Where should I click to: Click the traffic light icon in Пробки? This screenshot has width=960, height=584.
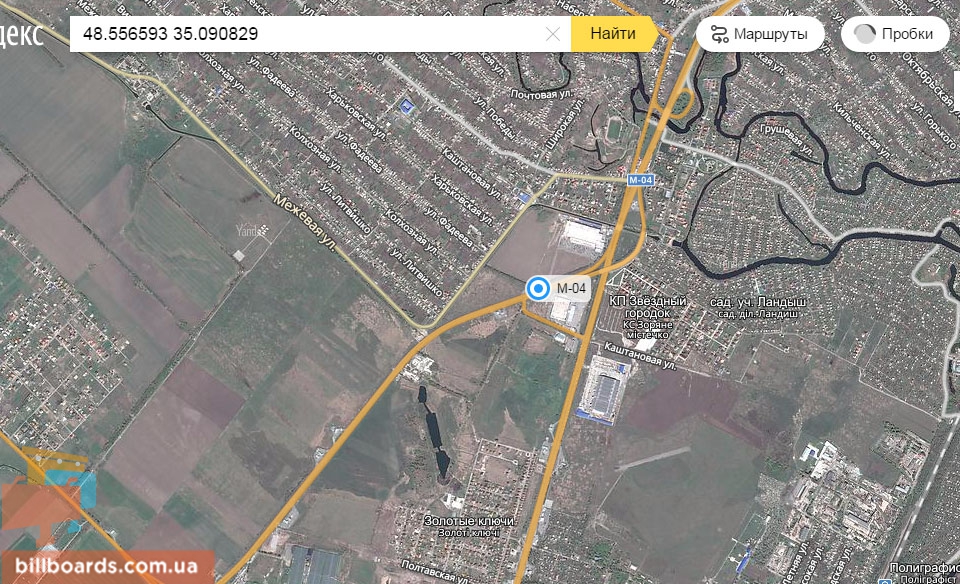[864, 34]
